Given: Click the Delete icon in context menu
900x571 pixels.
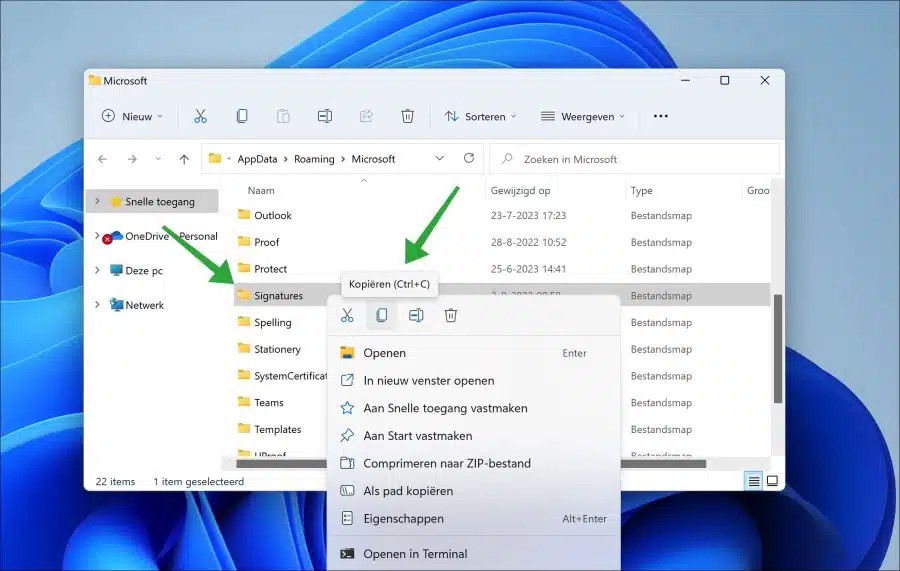Looking at the screenshot, I should [451, 315].
